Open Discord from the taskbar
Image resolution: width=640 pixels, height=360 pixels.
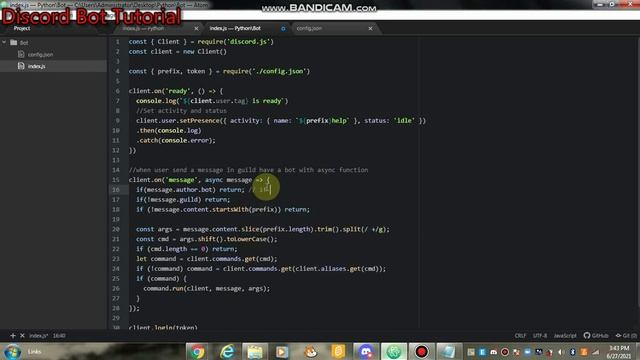point(366,351)
